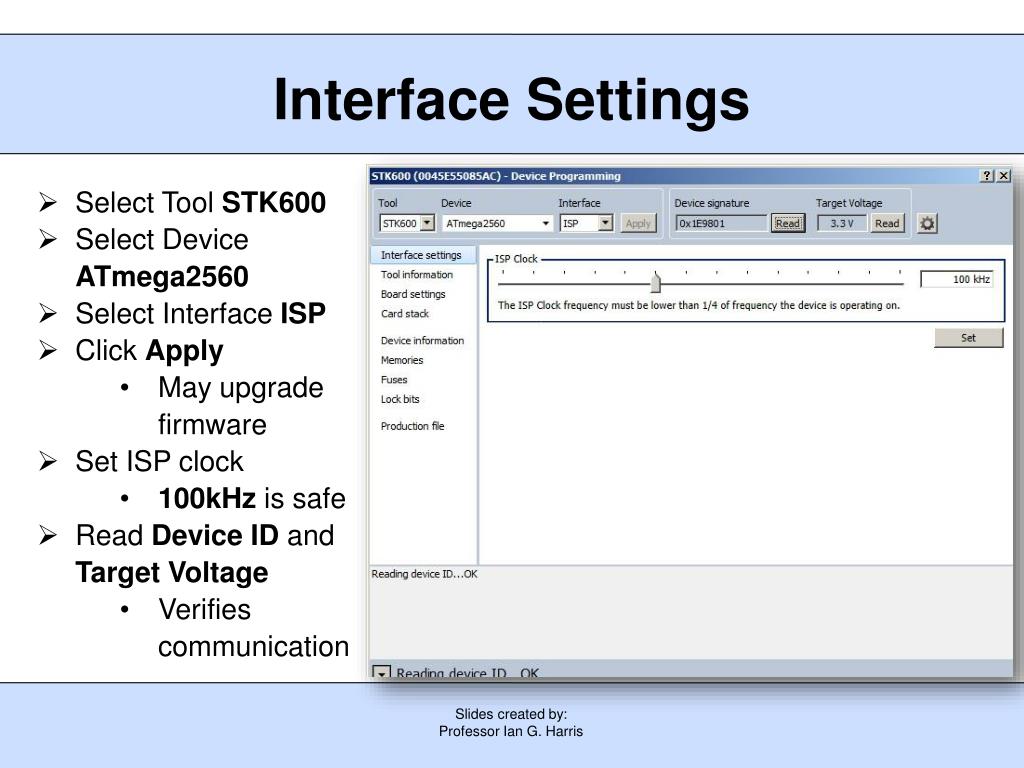Read the target voltage
This screenshot has width=1024, height=768.
tap(887, 223)
